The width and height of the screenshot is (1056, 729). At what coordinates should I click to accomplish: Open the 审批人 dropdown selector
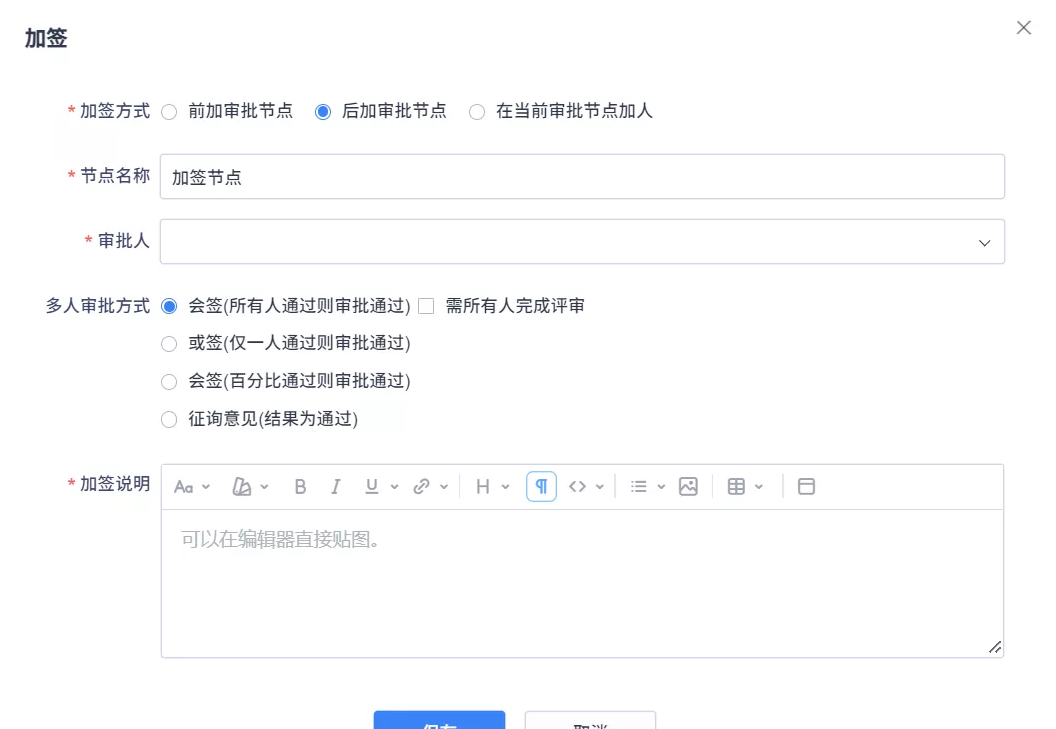click(x=583, y=241)
